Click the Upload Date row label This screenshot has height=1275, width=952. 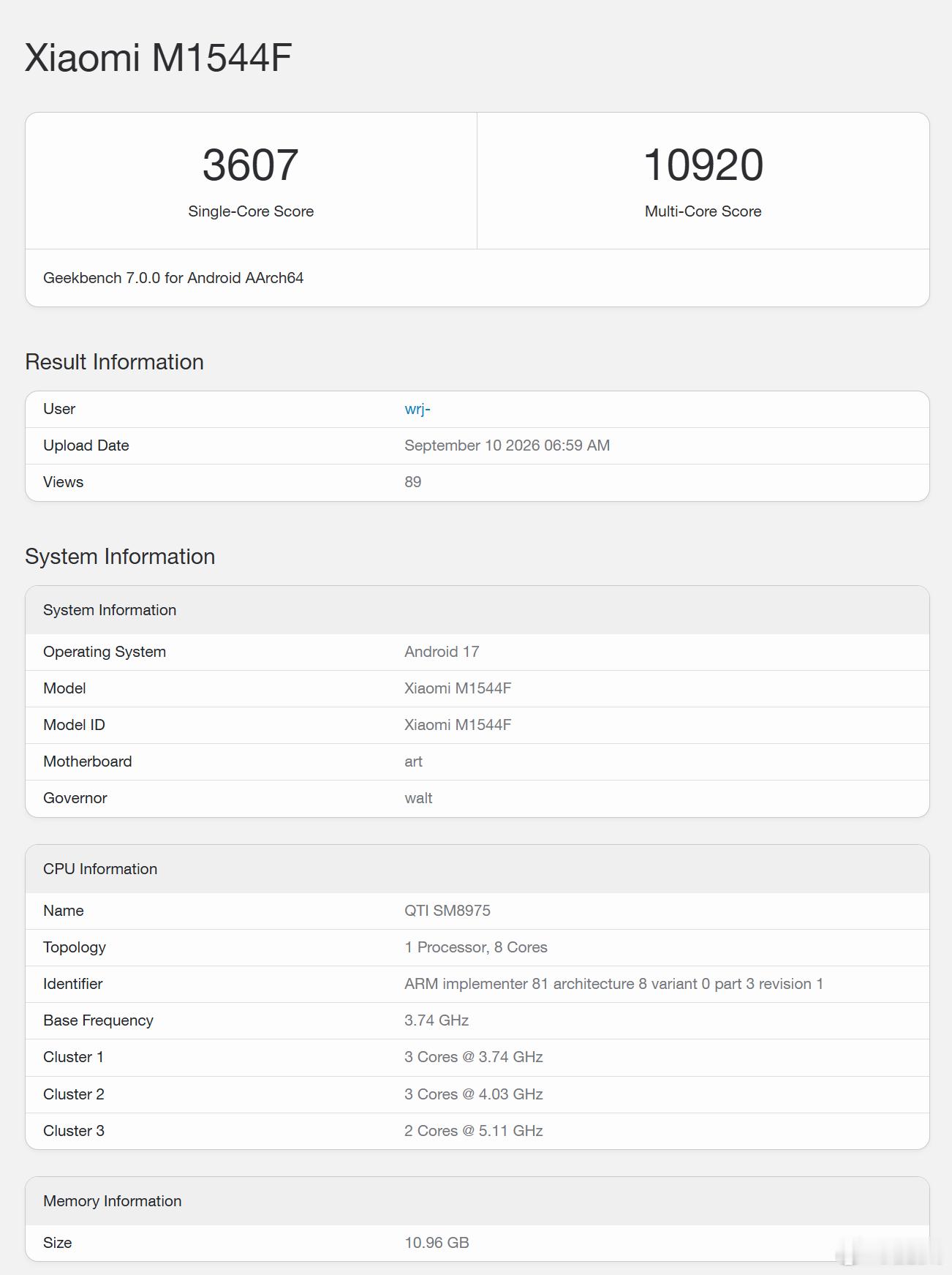[x=86, y=445]
